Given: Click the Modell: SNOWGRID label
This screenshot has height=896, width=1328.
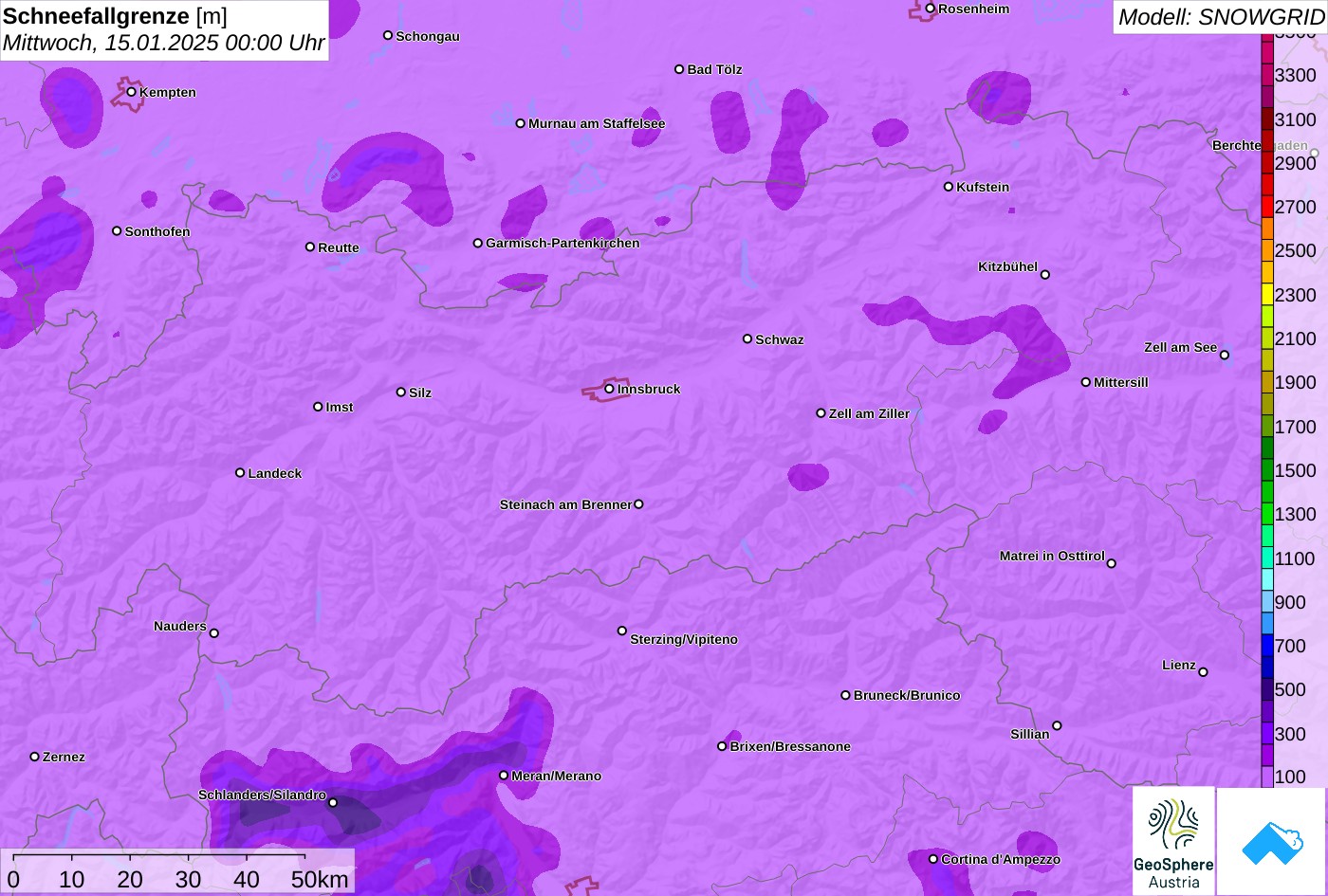Looking at the screenshot, I should pyautogui.click(x=1220, y=16).
